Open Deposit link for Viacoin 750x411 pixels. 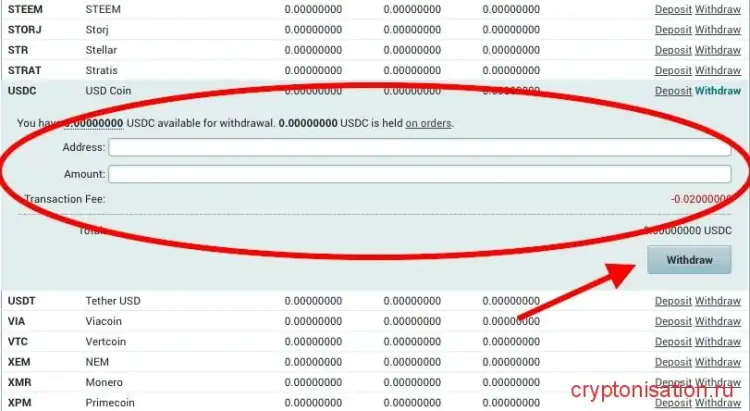673,322
